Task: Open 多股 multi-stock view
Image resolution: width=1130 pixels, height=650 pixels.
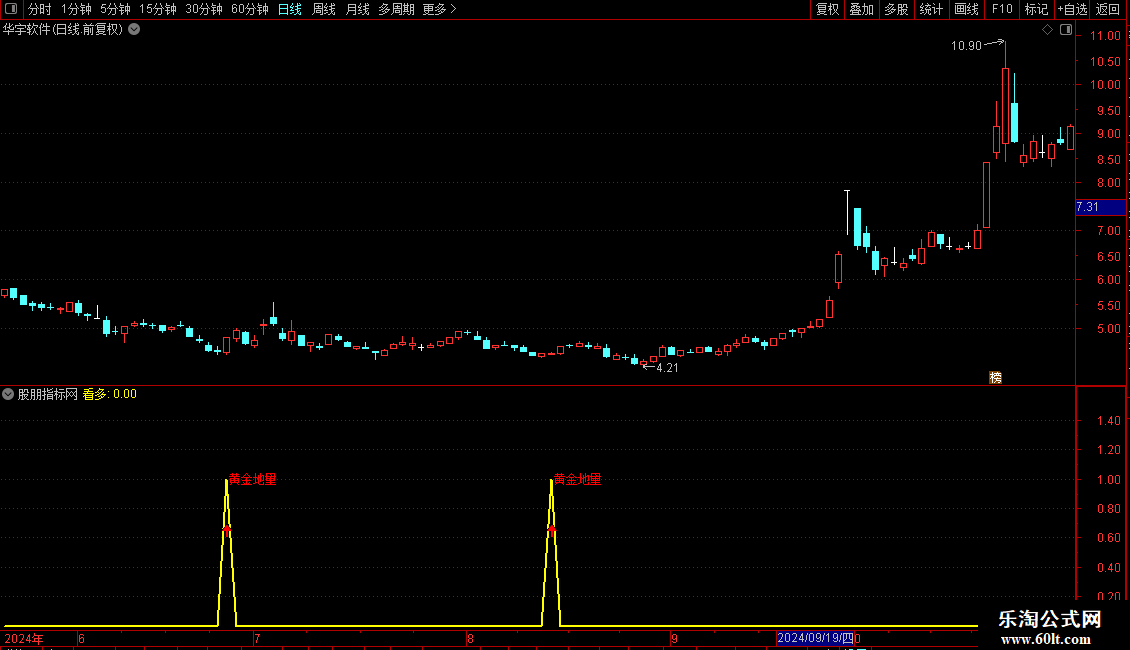Action: (897, 9)
